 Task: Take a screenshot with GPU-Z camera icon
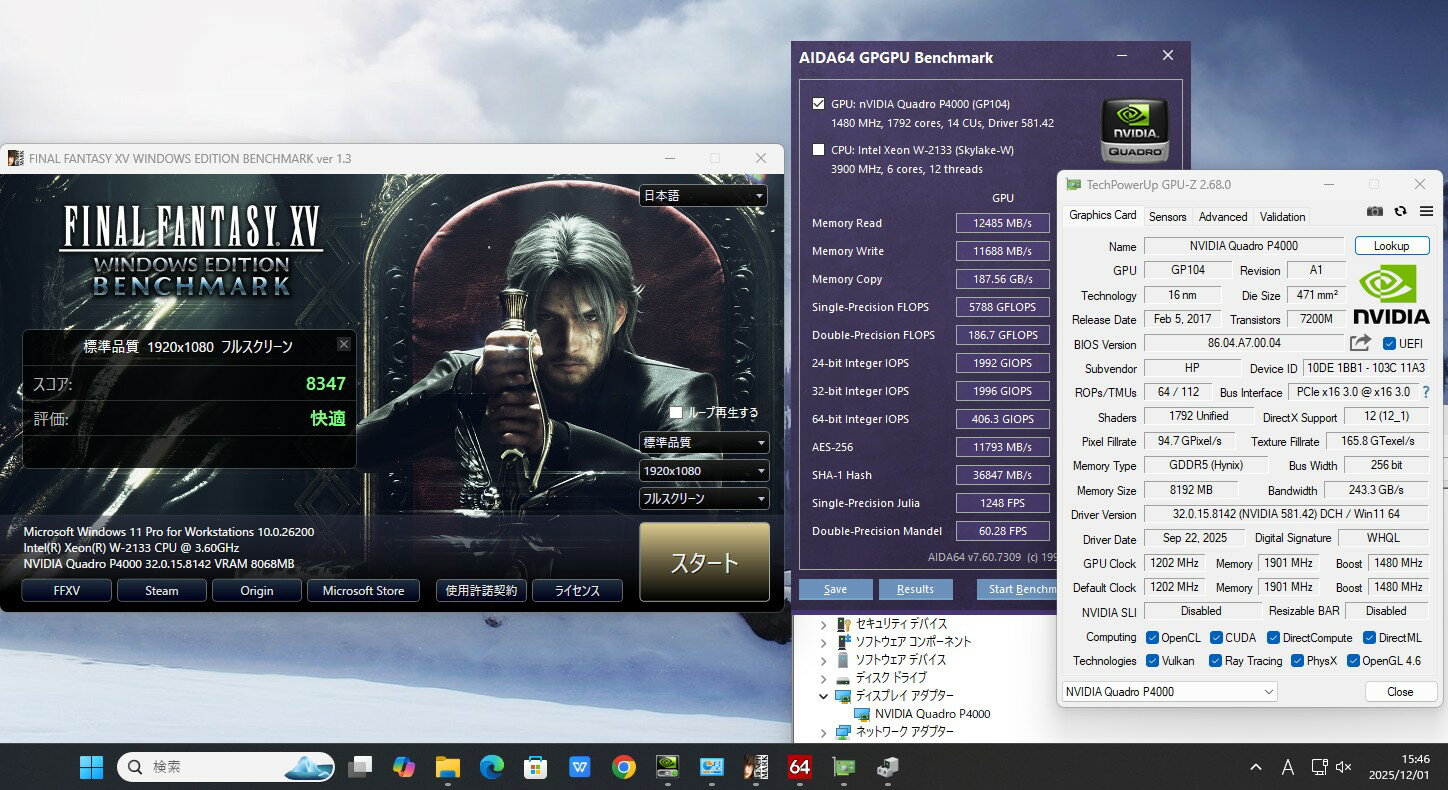pyautogui.click(x=1375, y=211)
